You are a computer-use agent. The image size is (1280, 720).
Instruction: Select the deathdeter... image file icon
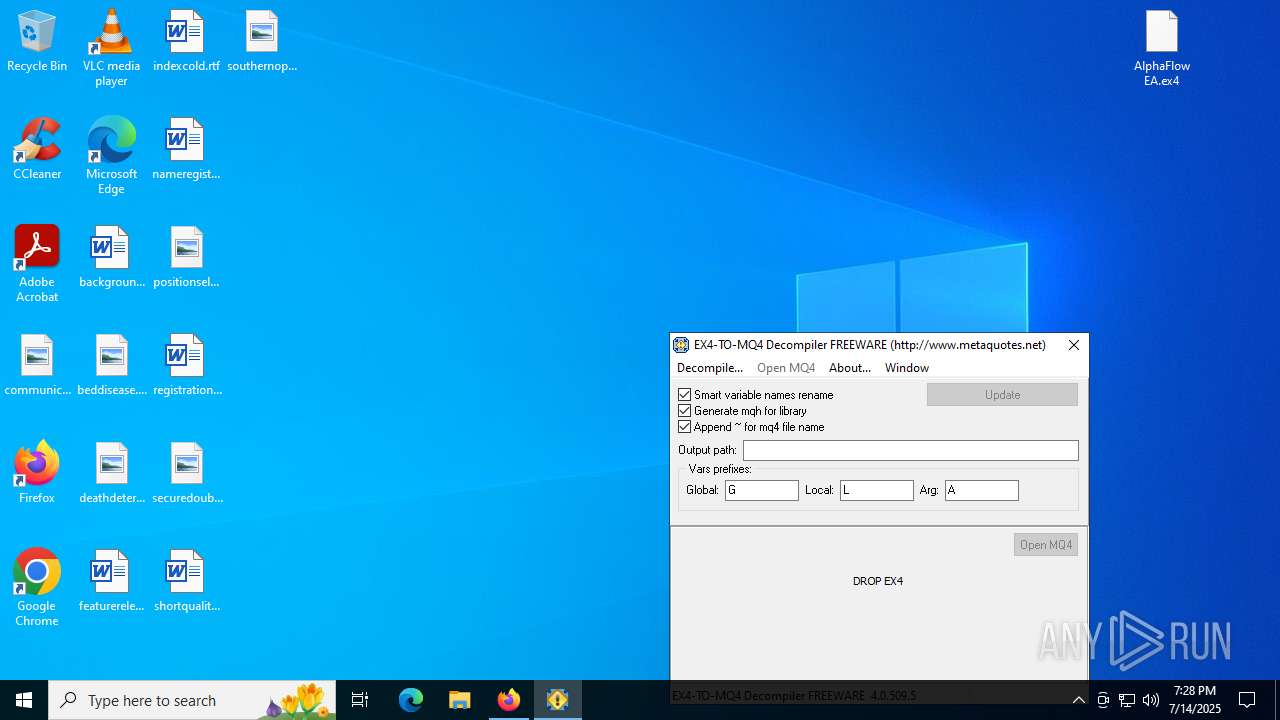111,474
